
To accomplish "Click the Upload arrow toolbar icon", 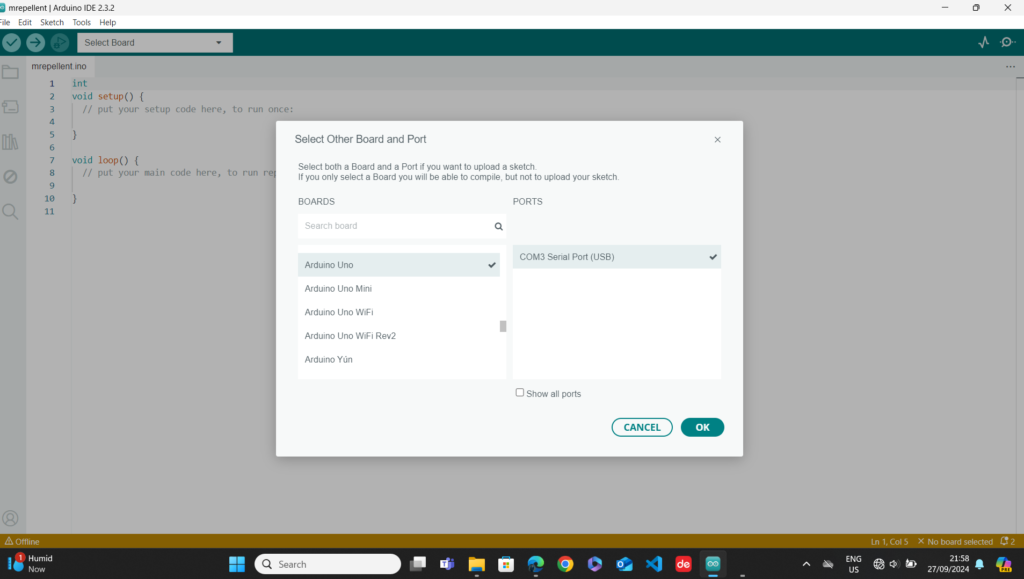I will click(x=35, y=42).
